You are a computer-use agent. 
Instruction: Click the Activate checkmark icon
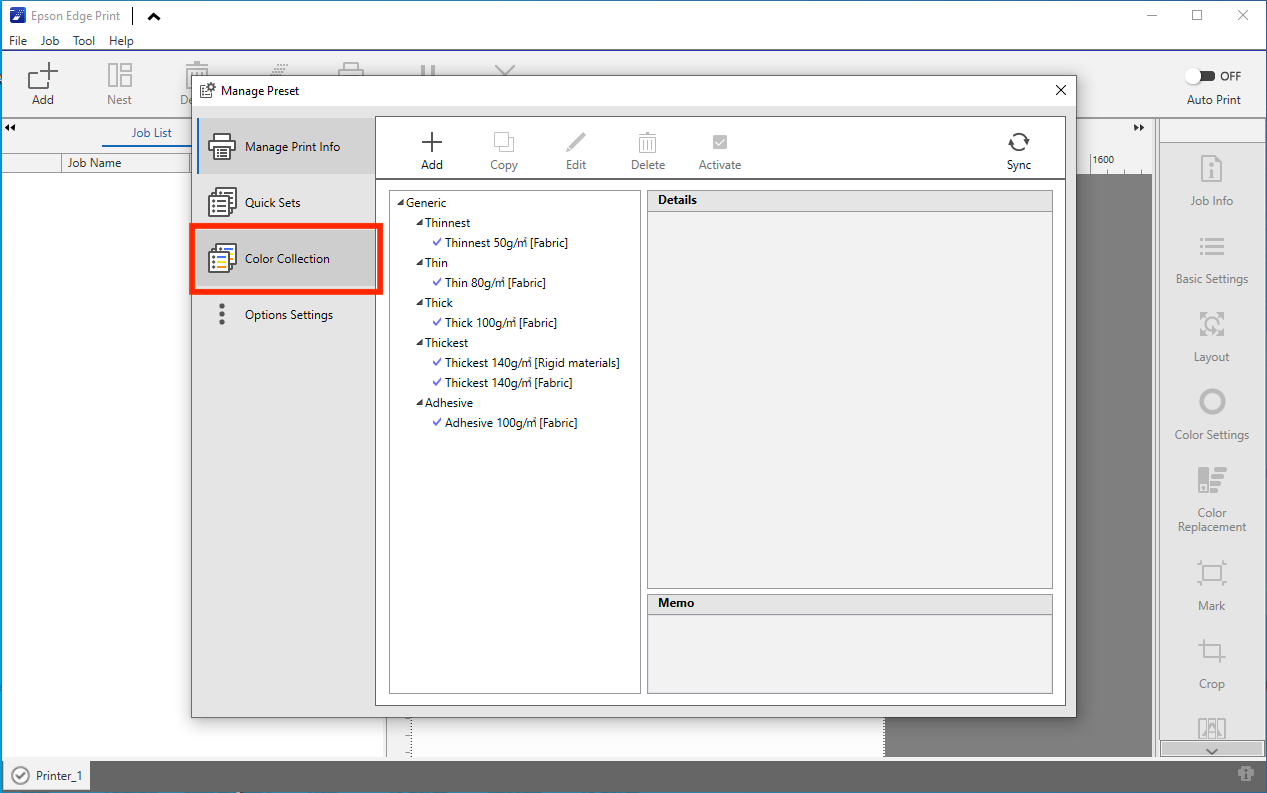point(720,142)
